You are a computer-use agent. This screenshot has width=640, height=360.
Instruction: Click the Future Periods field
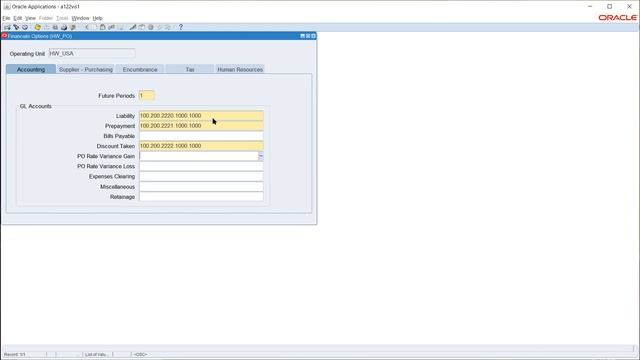click(x=147, y=96)
